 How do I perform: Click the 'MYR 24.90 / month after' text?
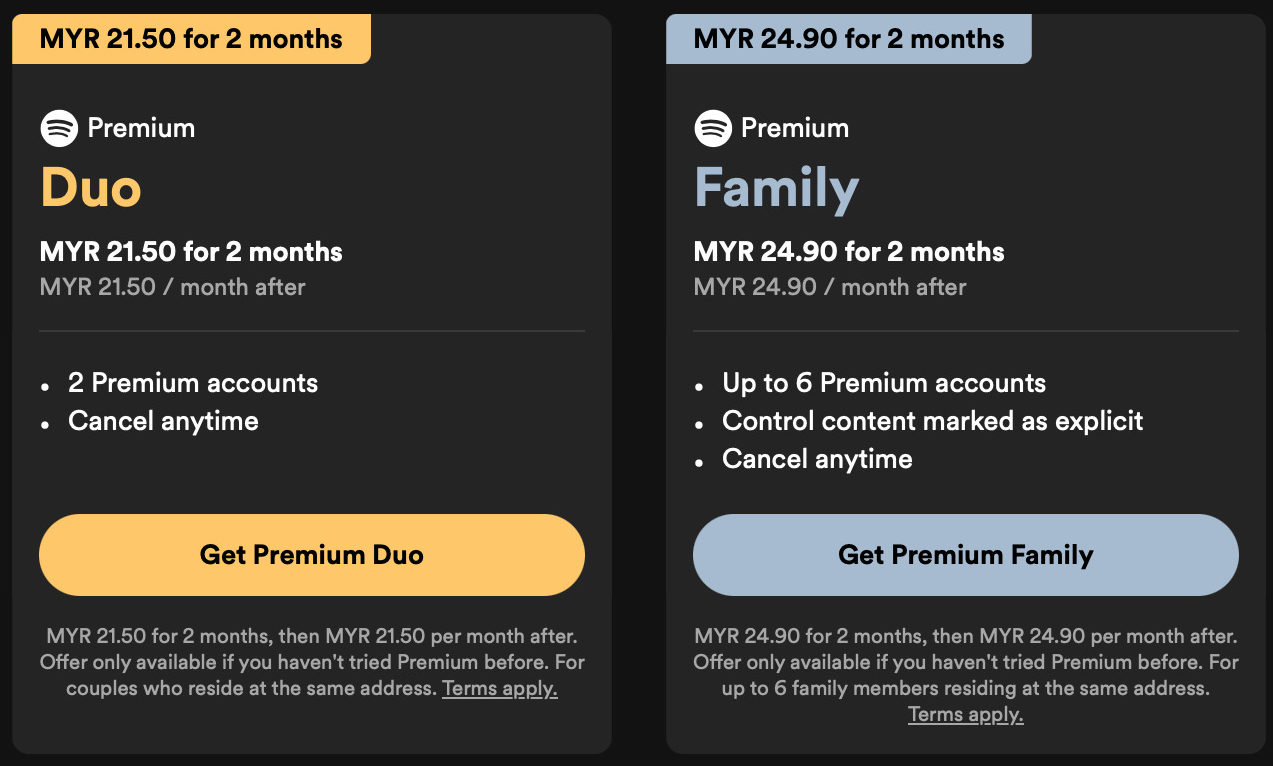coord(830,287)
